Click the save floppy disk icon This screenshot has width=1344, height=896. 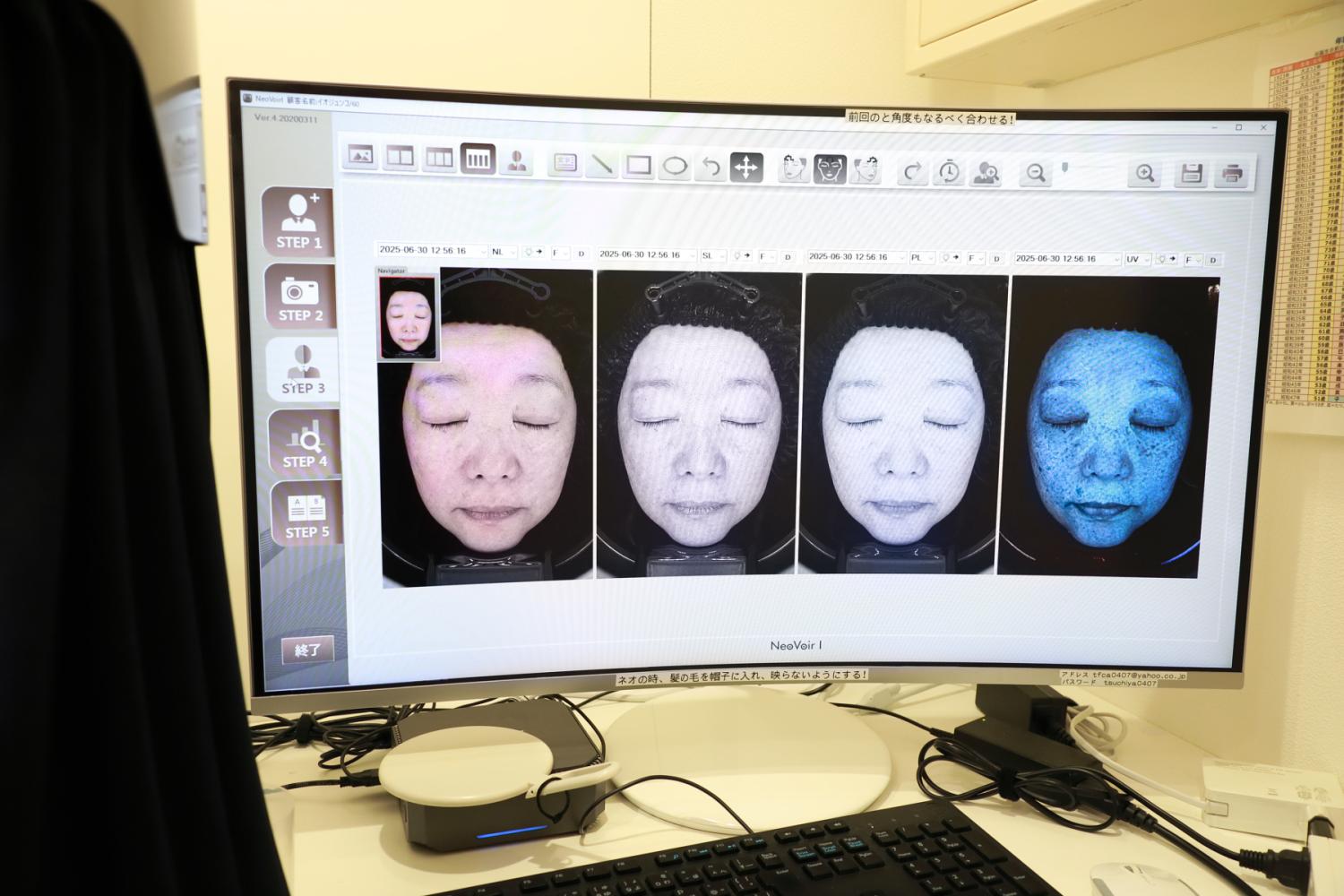1191,174
